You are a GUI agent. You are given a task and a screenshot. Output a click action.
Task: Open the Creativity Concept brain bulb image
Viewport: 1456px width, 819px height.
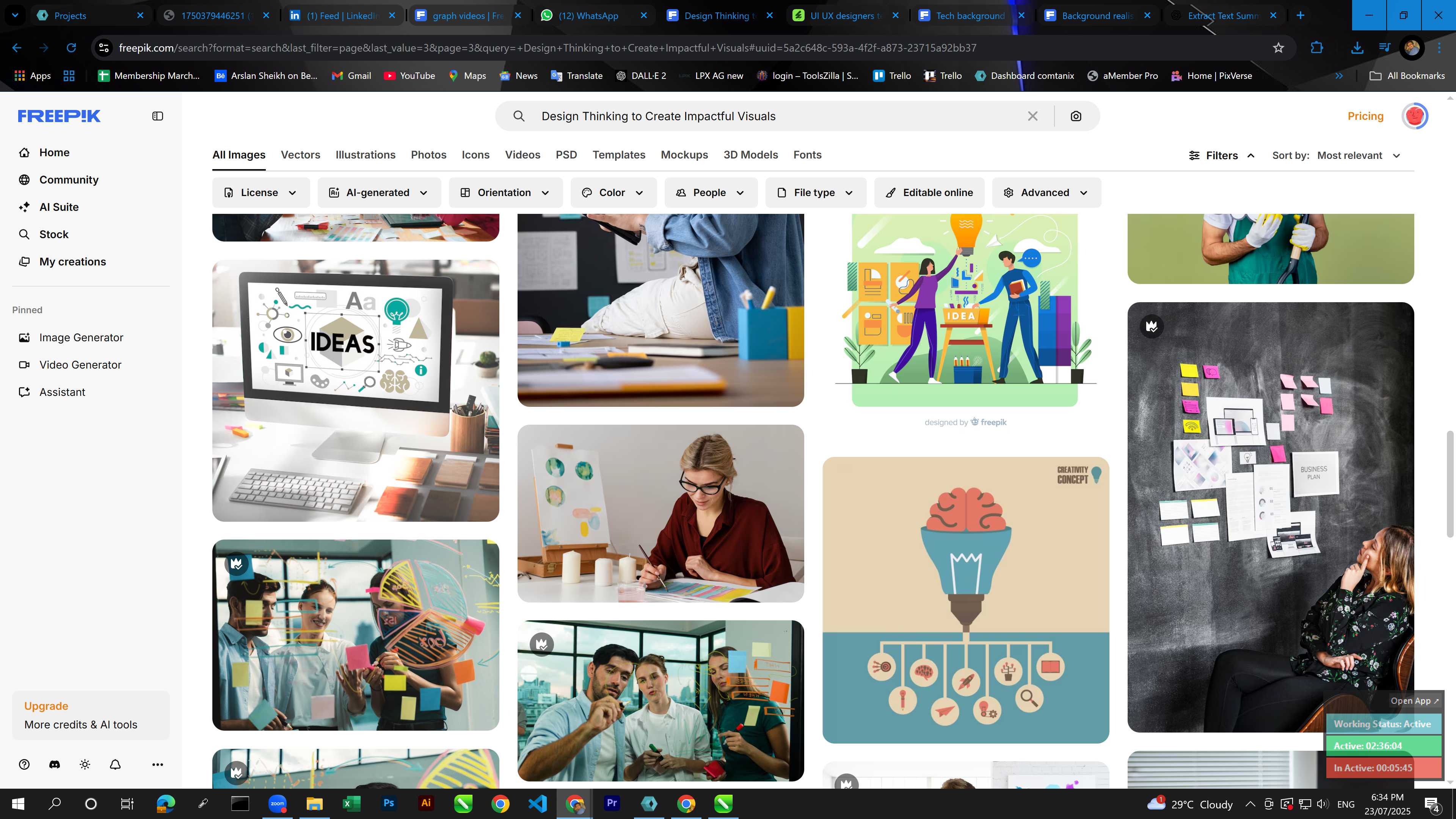(965, 600)
